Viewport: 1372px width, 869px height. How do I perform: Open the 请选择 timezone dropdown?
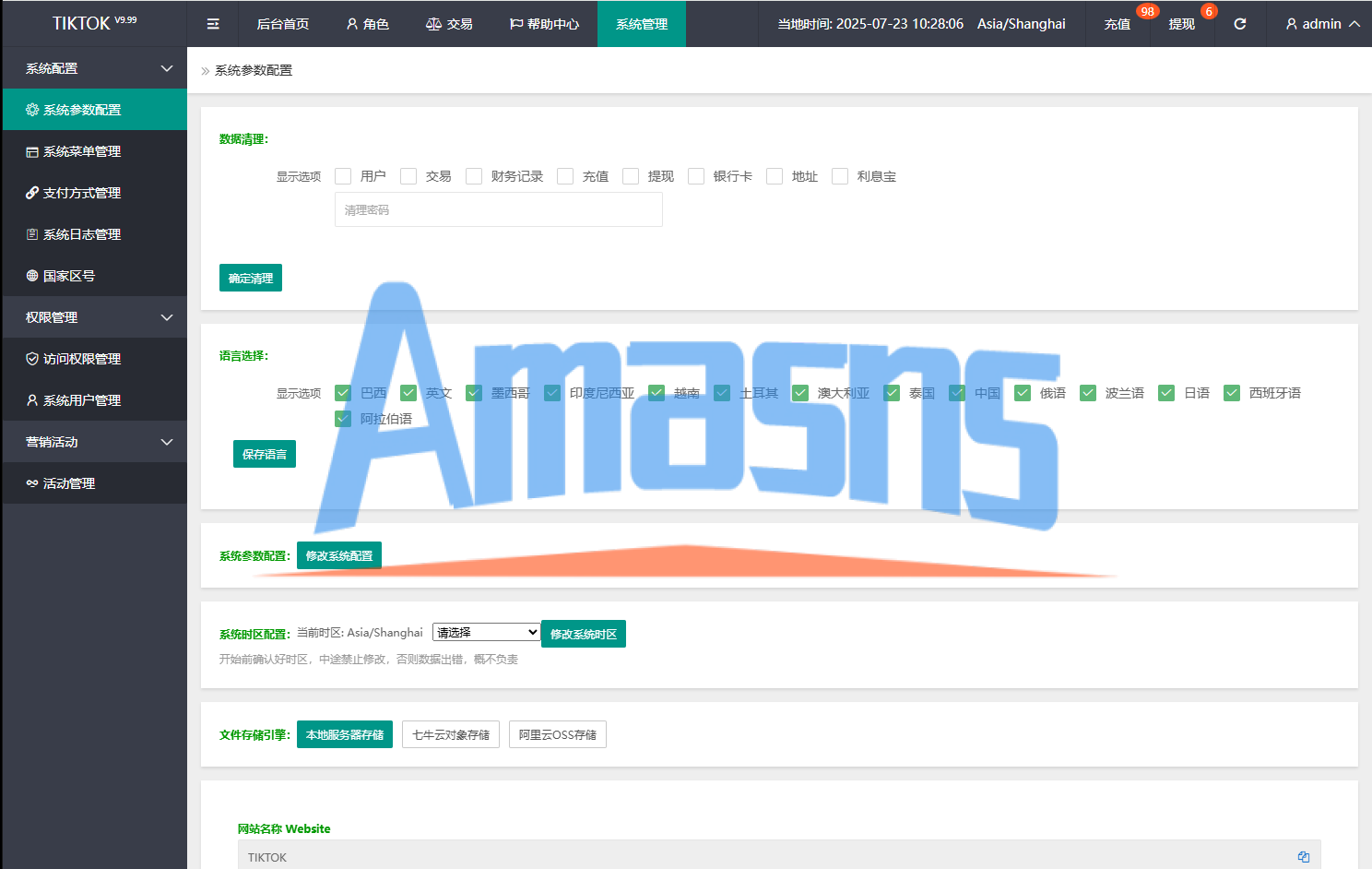click(x=486, y=632)
